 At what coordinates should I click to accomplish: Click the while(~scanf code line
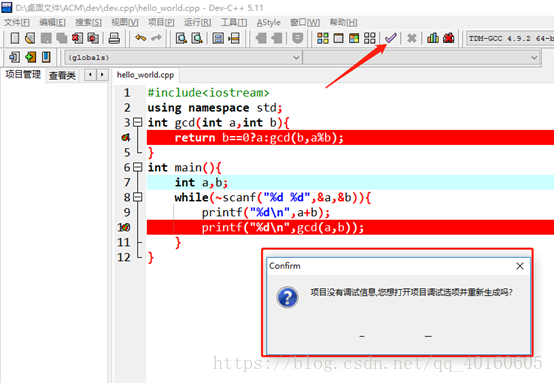coord(273,197)
